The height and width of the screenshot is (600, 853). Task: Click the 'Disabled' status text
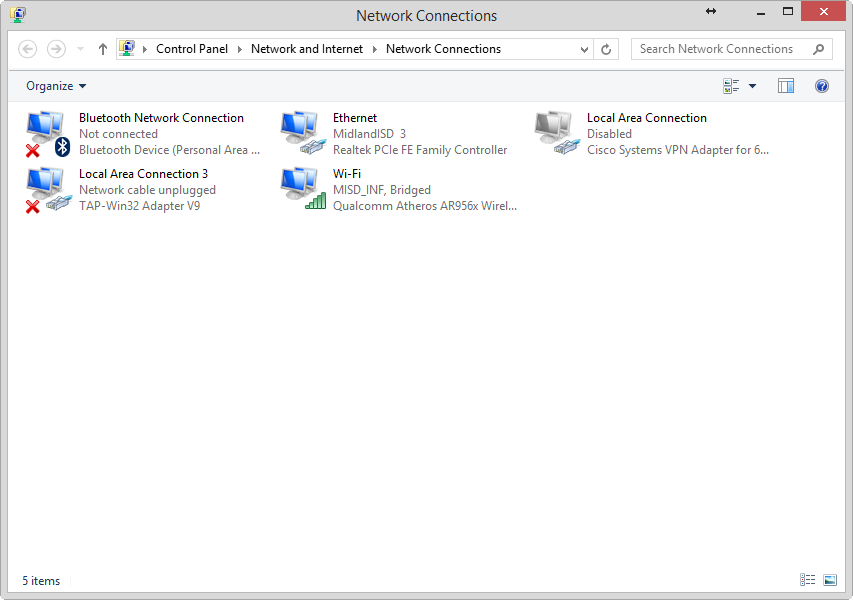point(609,134)
